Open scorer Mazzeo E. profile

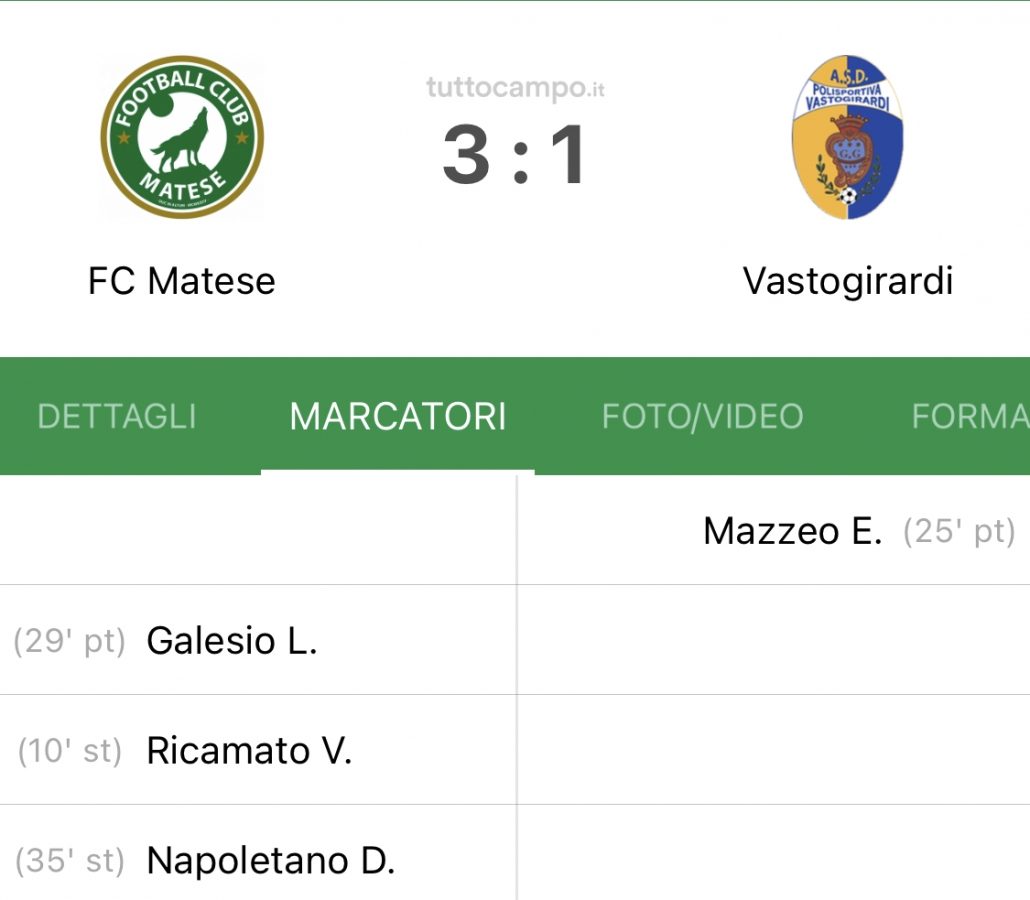792,531
